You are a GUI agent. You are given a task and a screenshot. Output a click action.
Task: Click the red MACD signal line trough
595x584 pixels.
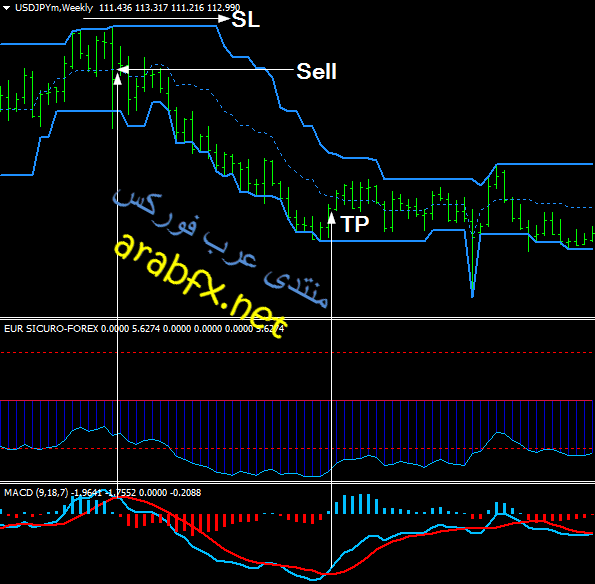point(330,573)
